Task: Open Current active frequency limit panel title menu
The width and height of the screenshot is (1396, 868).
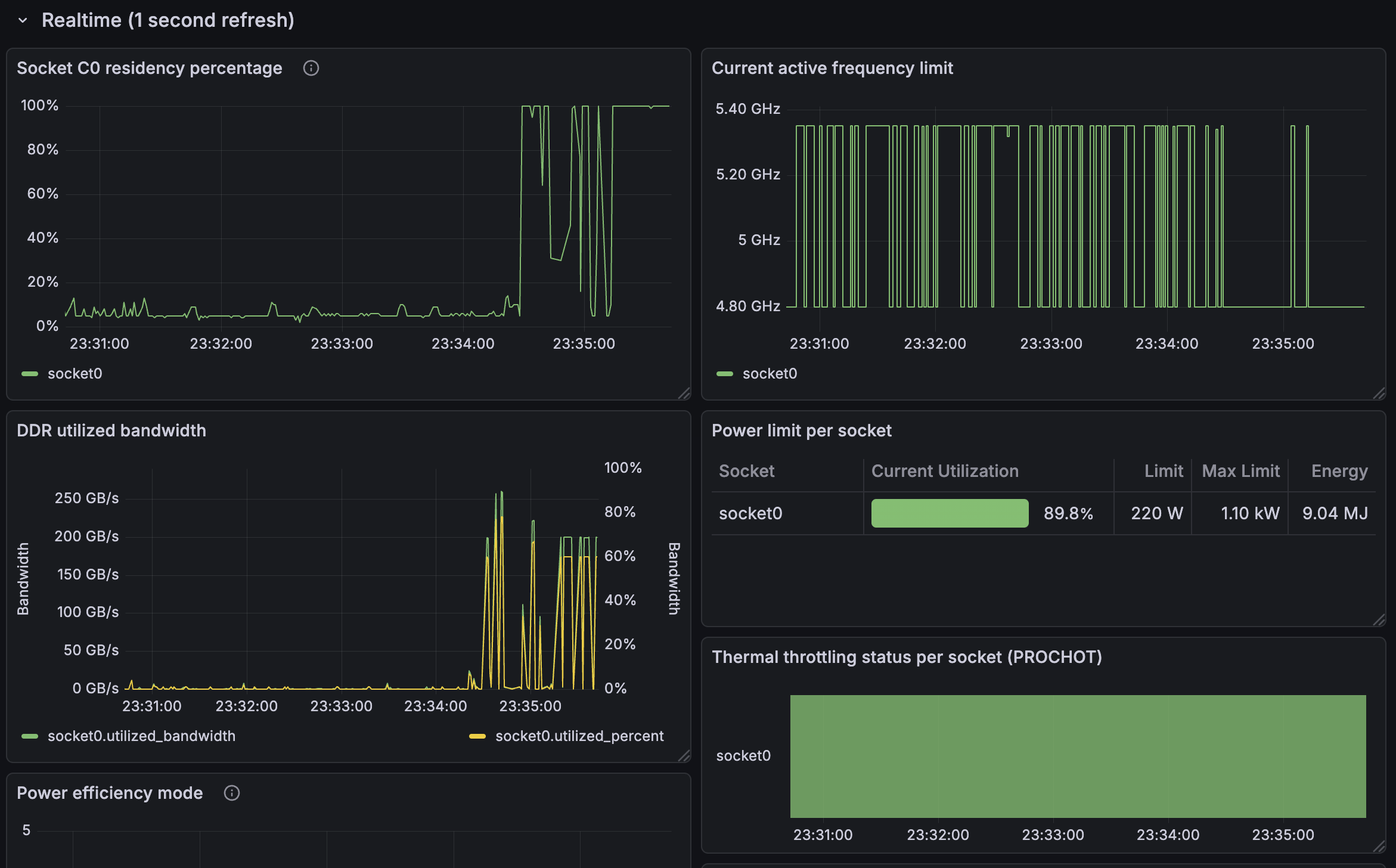Action: point(832,68)
